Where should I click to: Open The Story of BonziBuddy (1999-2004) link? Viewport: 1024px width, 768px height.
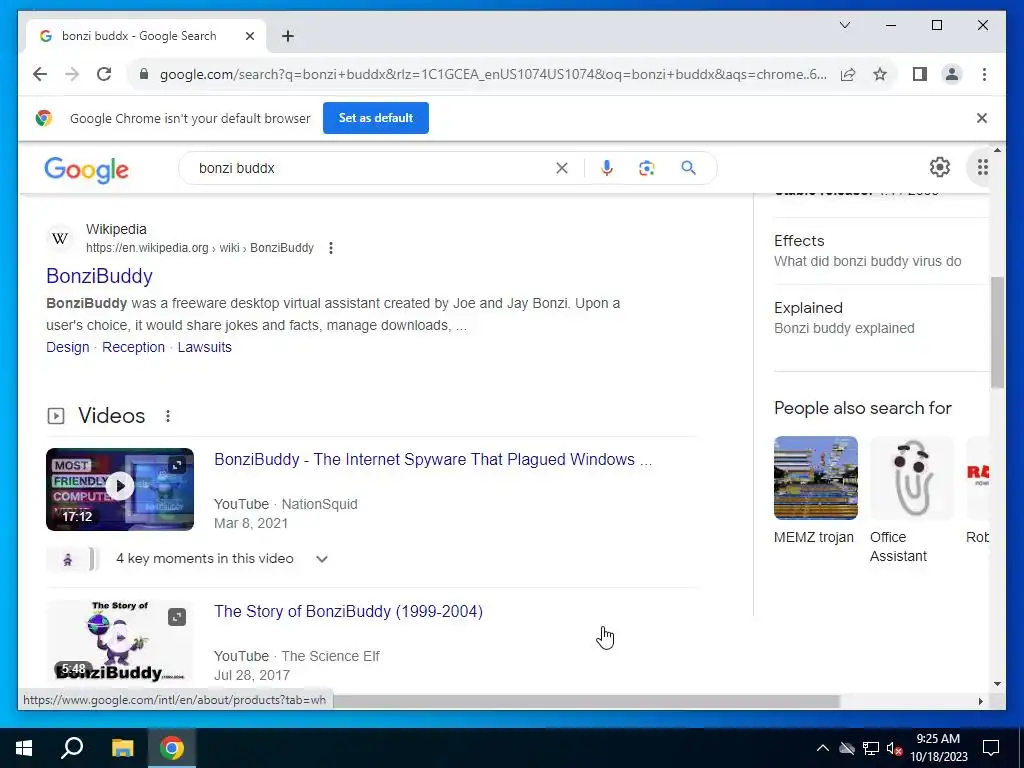348,611
